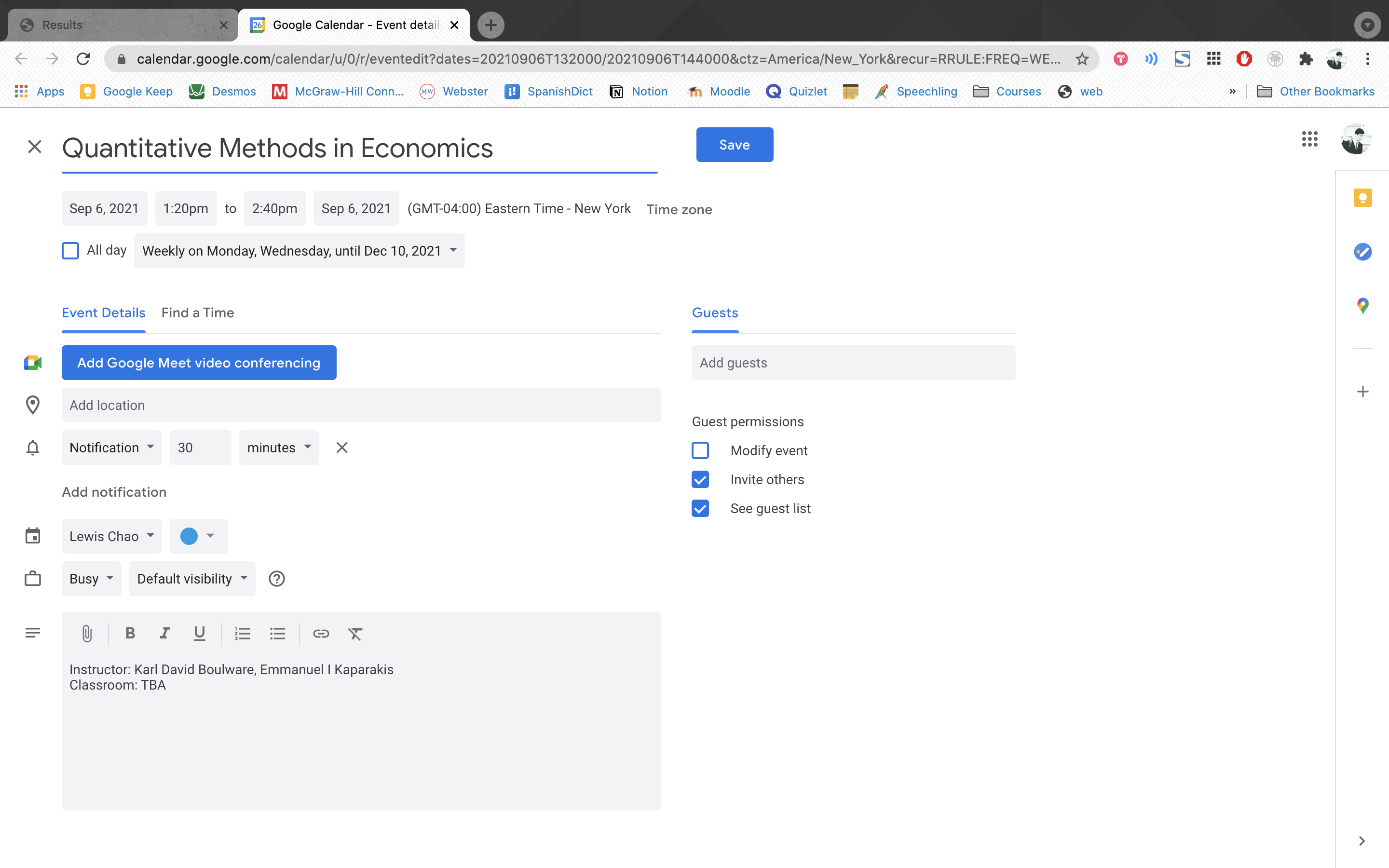The height and width of the screenshot is (868, 1389).
Task: Save the event
Action: [734, 145]
